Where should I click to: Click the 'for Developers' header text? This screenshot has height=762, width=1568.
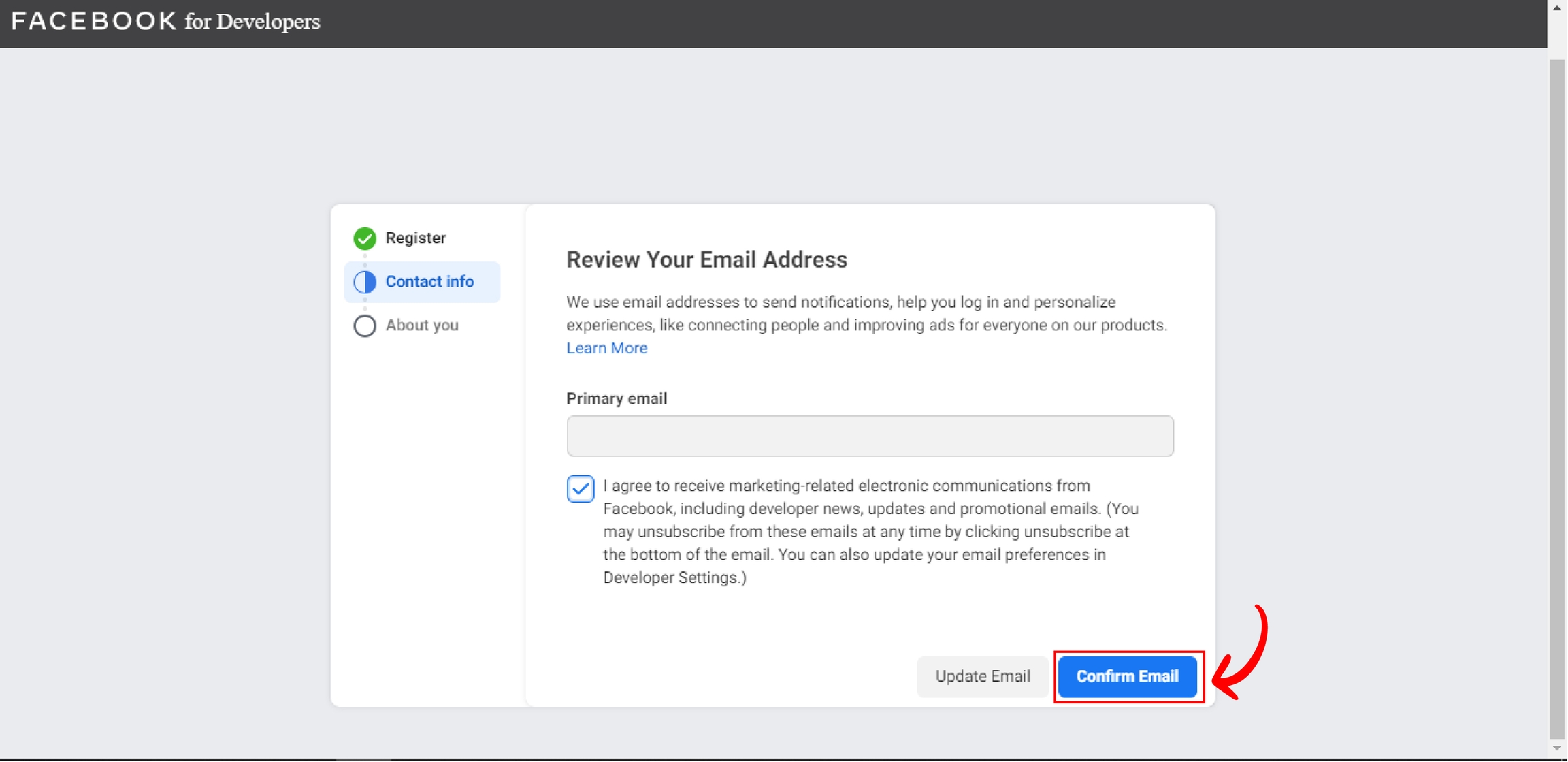coord(252,22)
